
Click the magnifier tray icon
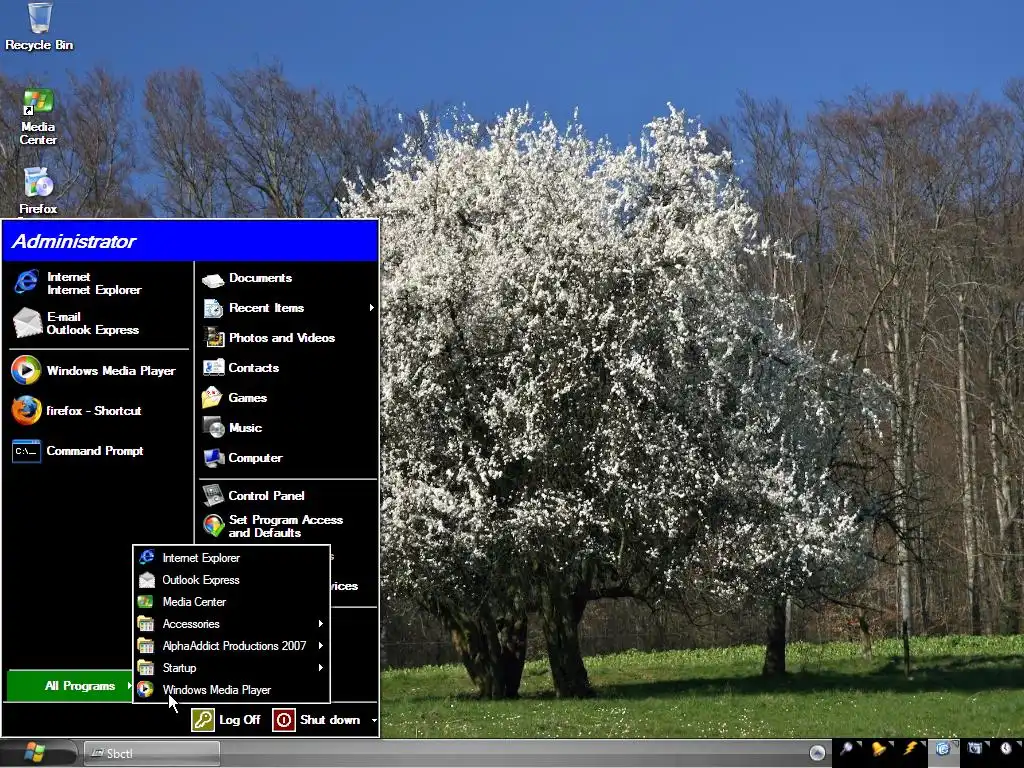point(847,749)
